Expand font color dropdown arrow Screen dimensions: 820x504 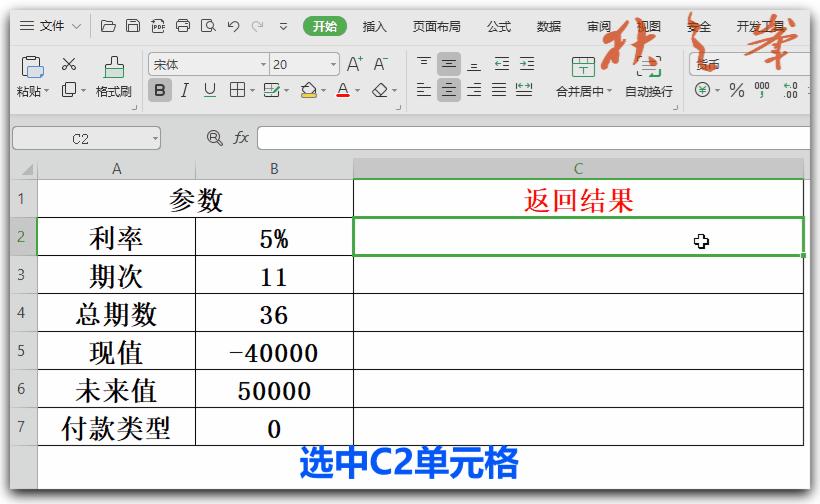(358, 91)
